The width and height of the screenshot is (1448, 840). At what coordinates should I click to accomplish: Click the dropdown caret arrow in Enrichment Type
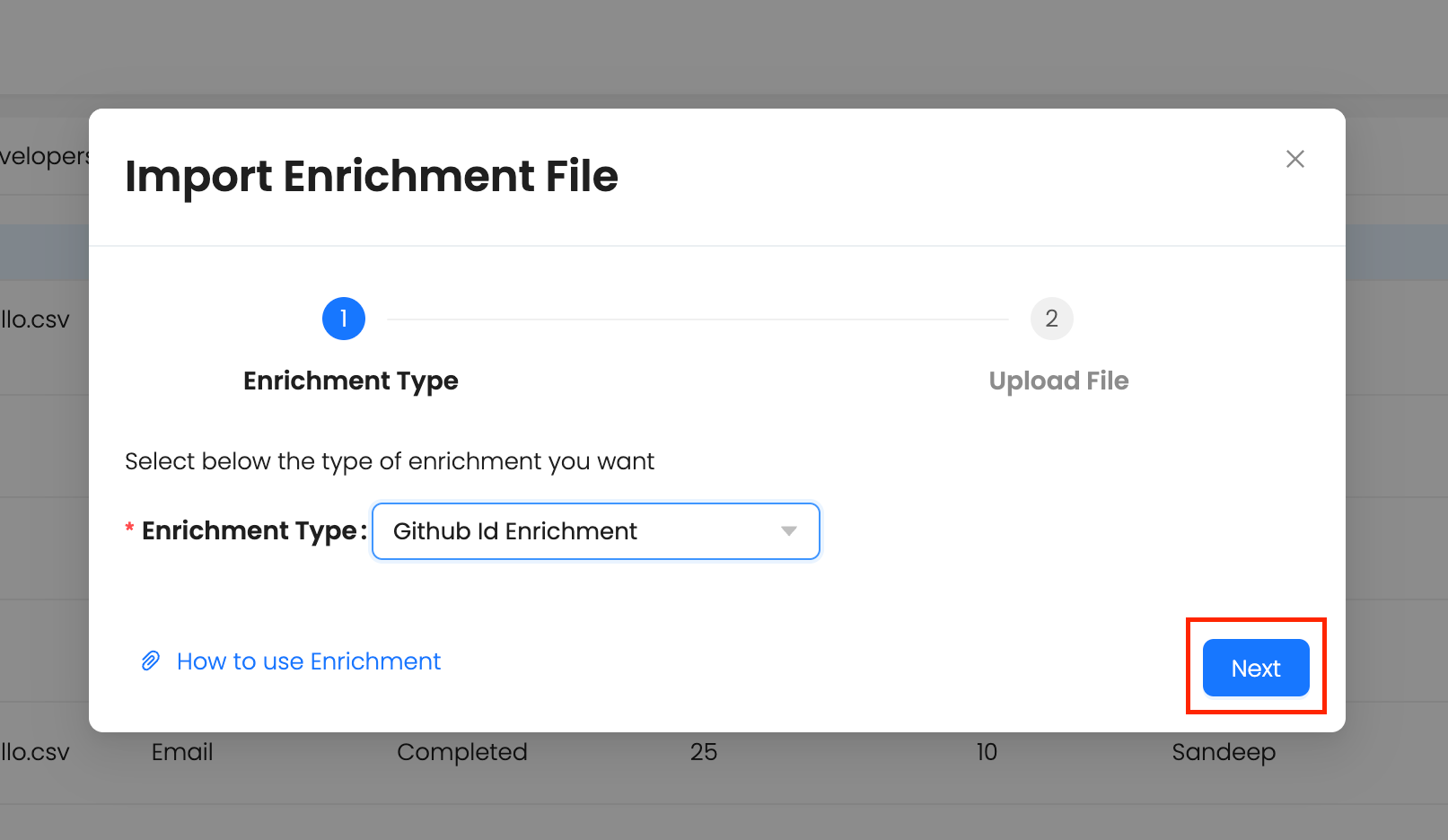click(x=788, y=531)
